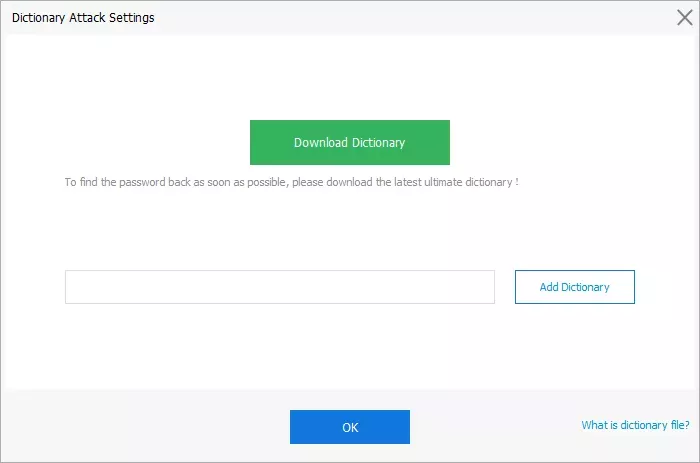Focus the dictionary file path field
This screenshot has height=463, width=700.
[x=279, y=287]
